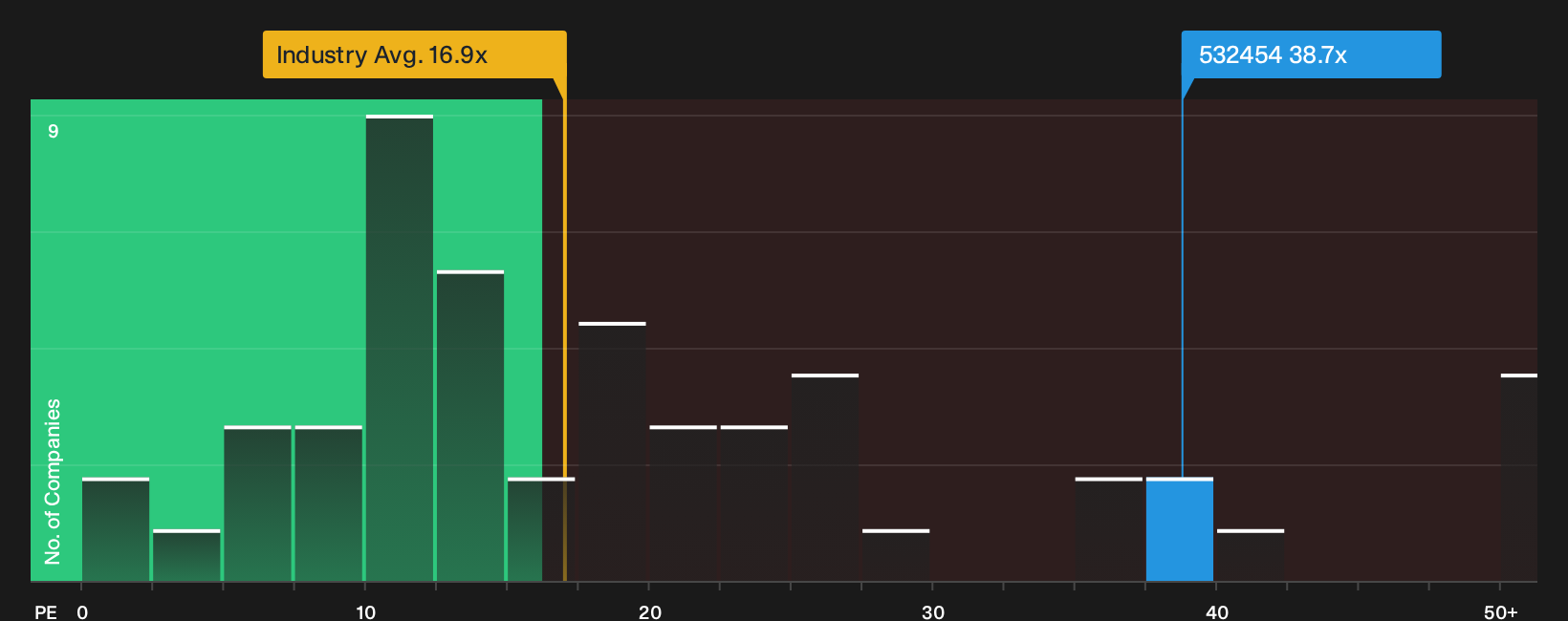1568x621 pixels.
Task: Click the bar crossed by the industry average line
Action: (x=541, y=529)
